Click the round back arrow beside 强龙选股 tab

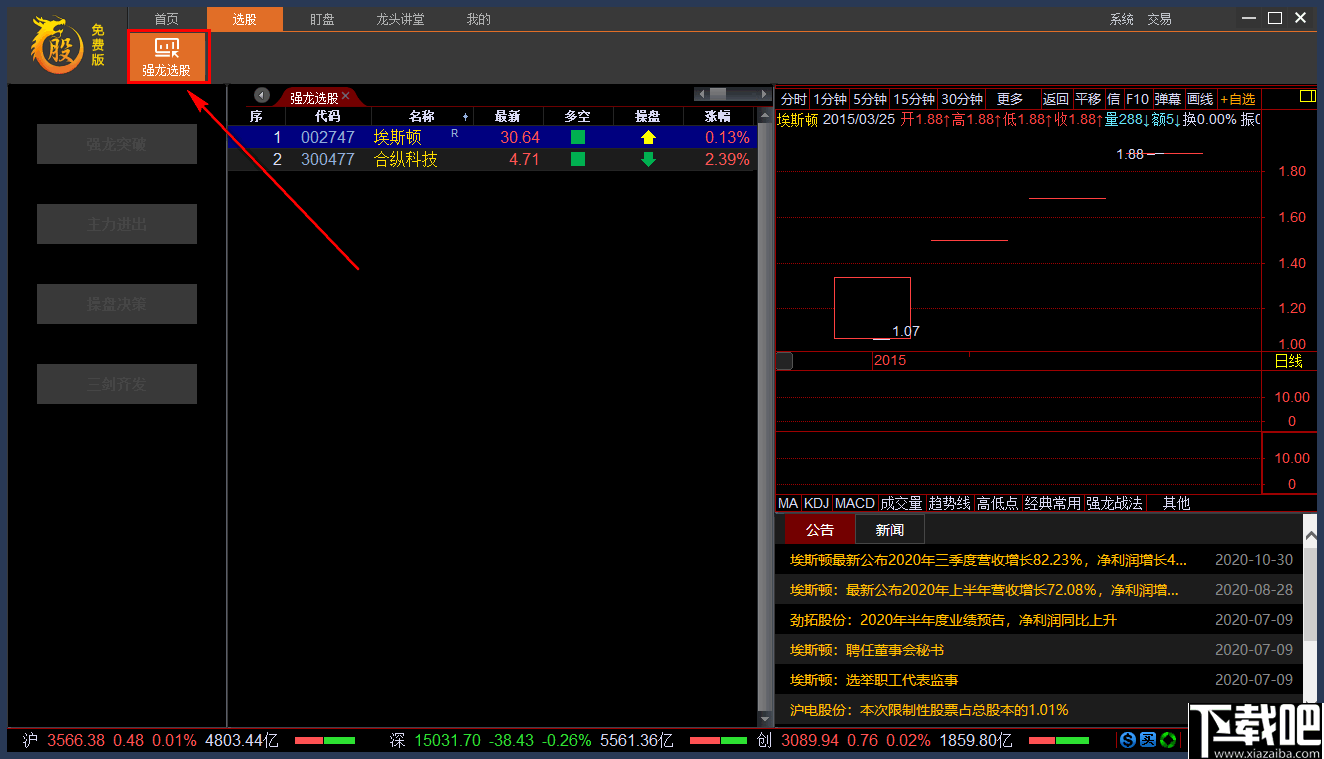pos(262,95)
